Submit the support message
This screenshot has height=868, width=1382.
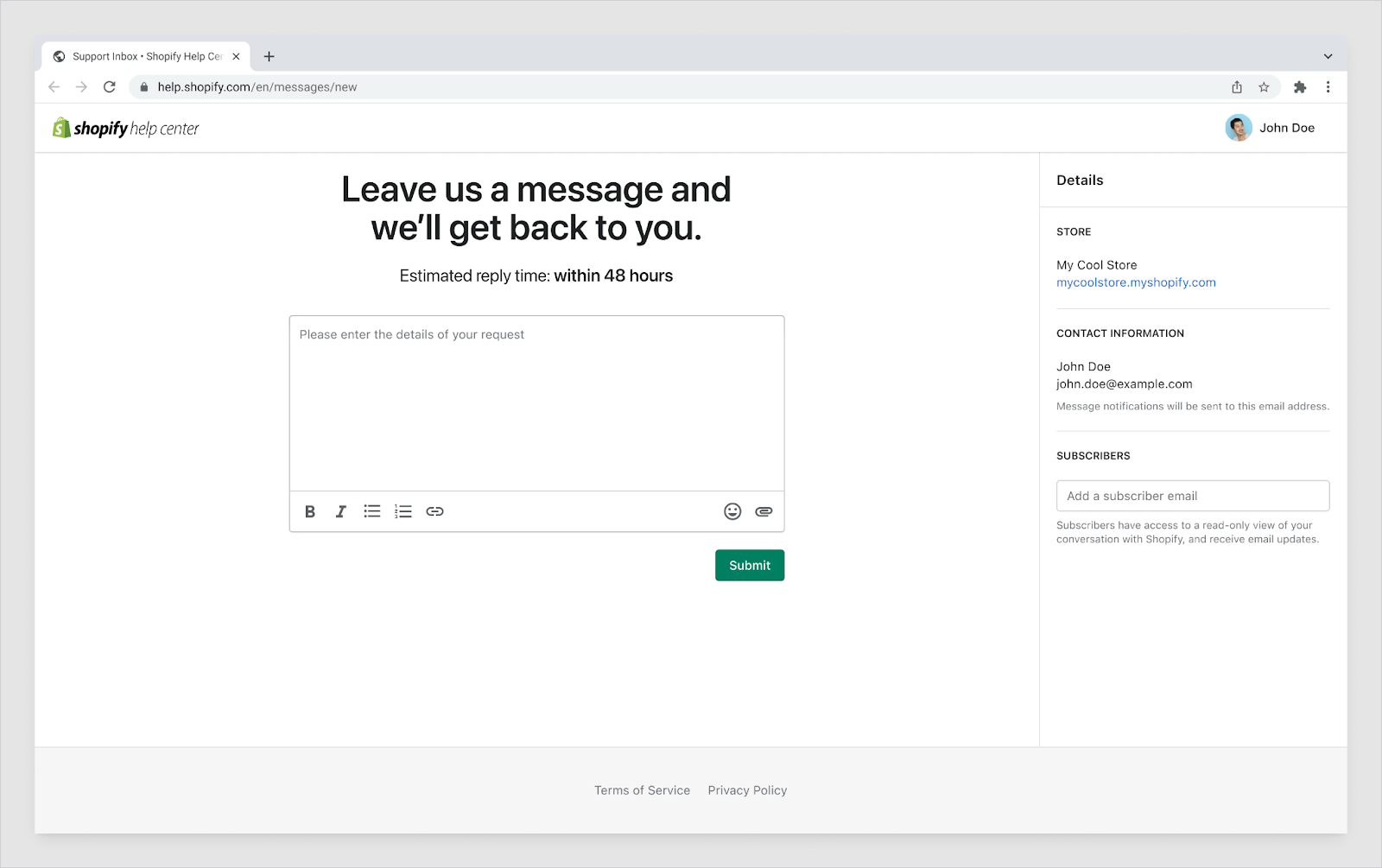[x=750, y=566]
